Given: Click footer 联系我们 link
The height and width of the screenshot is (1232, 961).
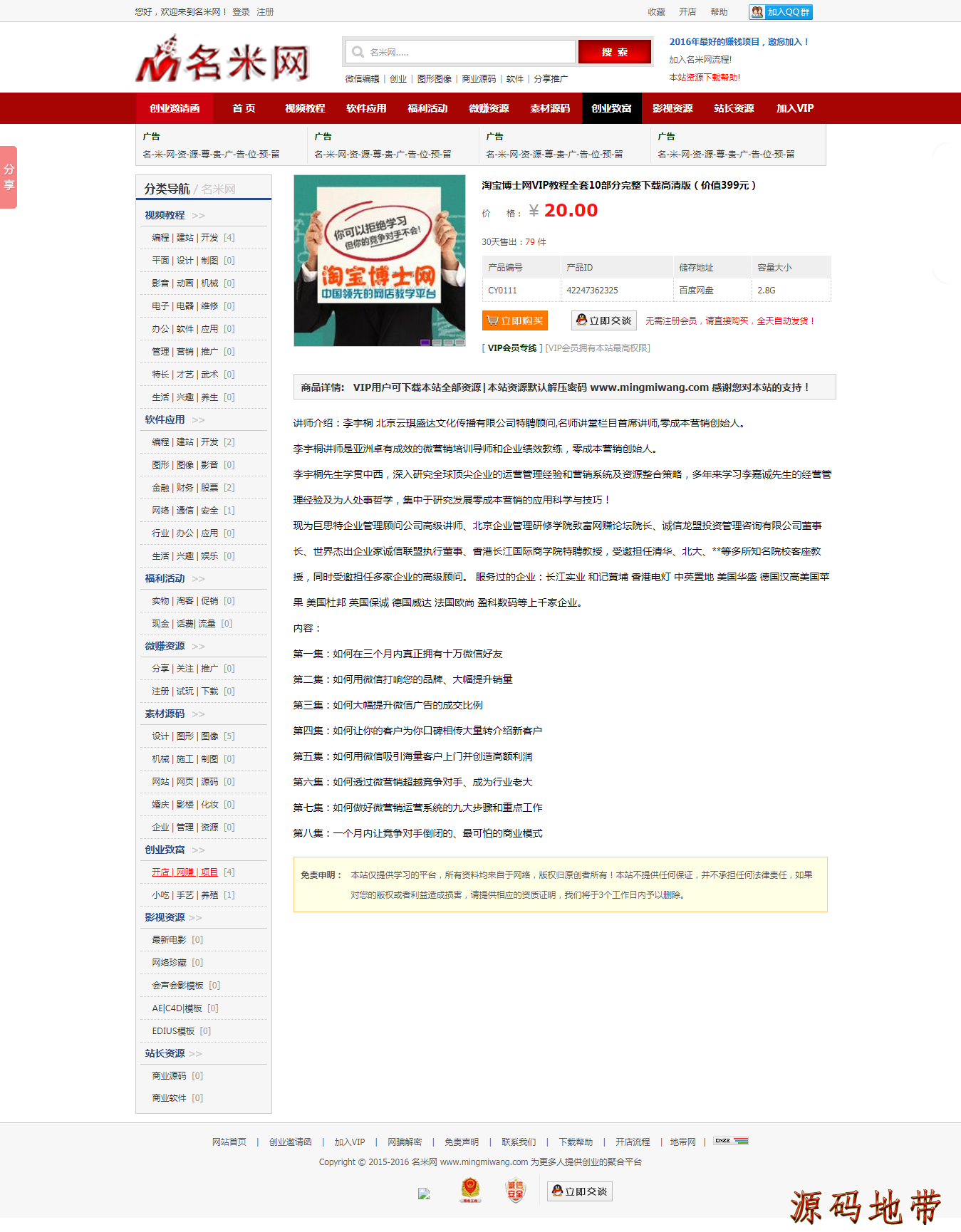Looking at the screenshot, I should [519, 1142].
